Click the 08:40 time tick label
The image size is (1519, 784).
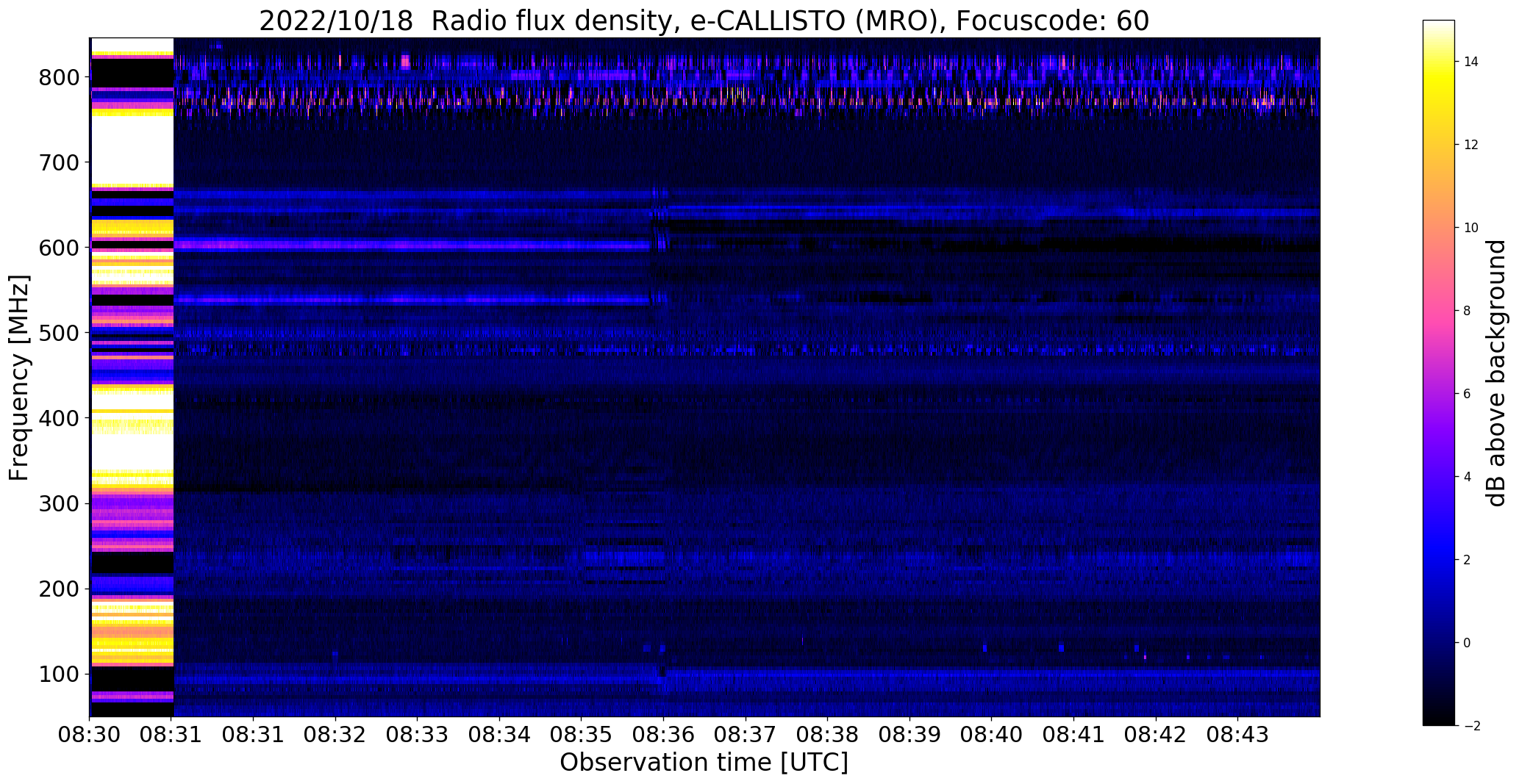(992, 735)
